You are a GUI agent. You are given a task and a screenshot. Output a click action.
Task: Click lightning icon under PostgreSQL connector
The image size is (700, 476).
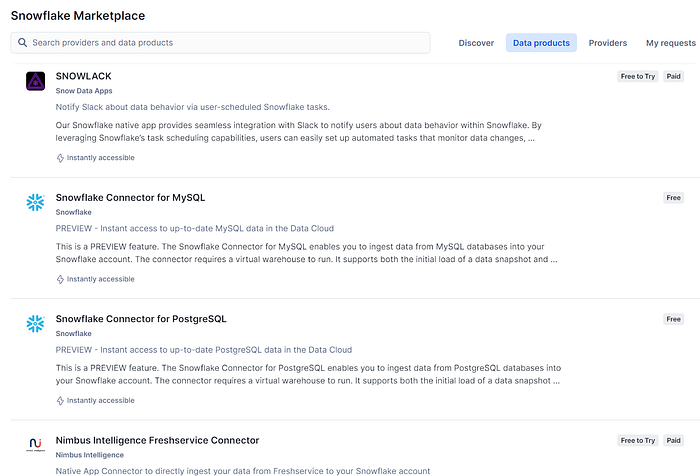60,400
